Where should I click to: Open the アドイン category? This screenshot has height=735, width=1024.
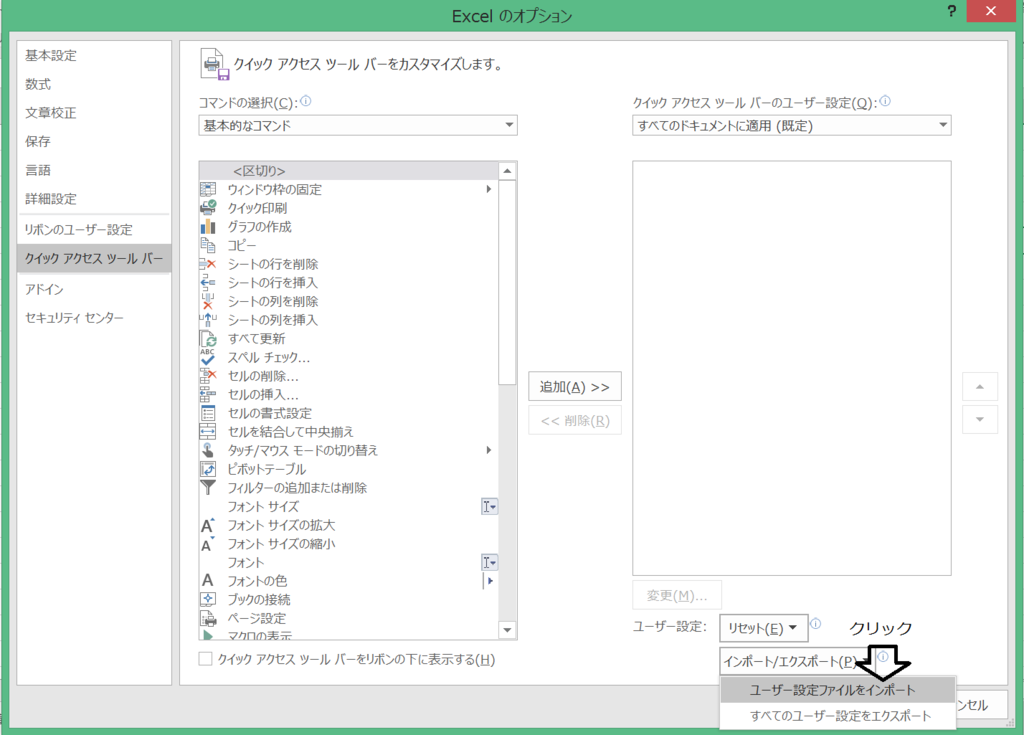click(94, 289)
